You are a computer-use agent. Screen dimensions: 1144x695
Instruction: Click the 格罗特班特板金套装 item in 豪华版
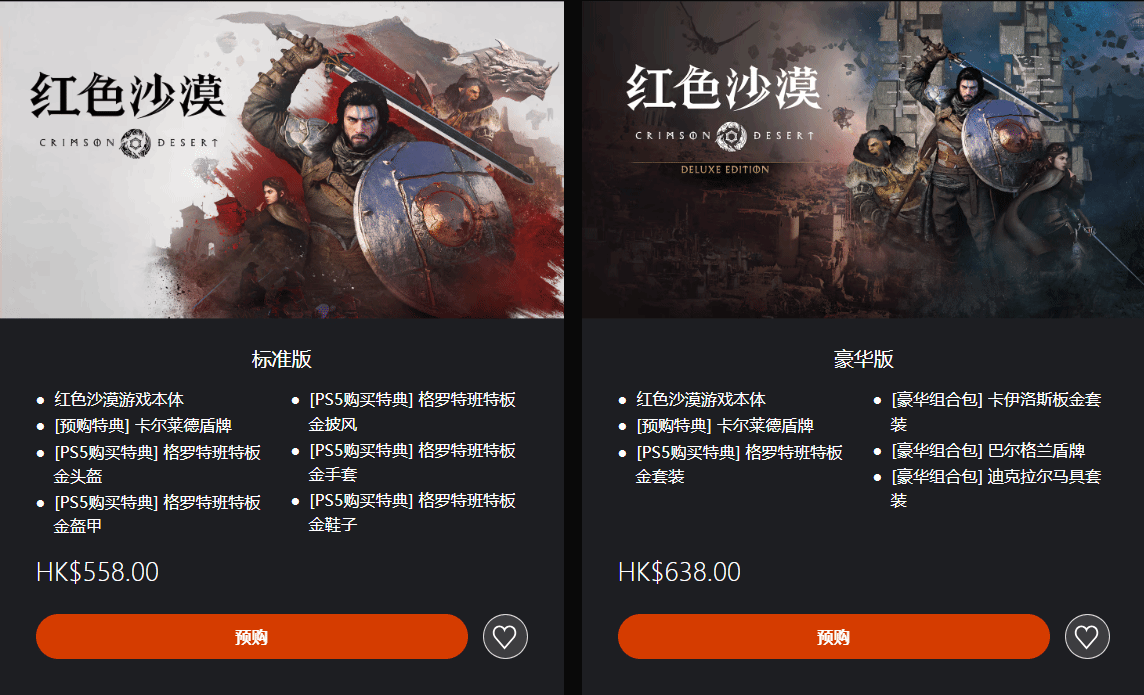pyautogui.click(x=739, y=465)
